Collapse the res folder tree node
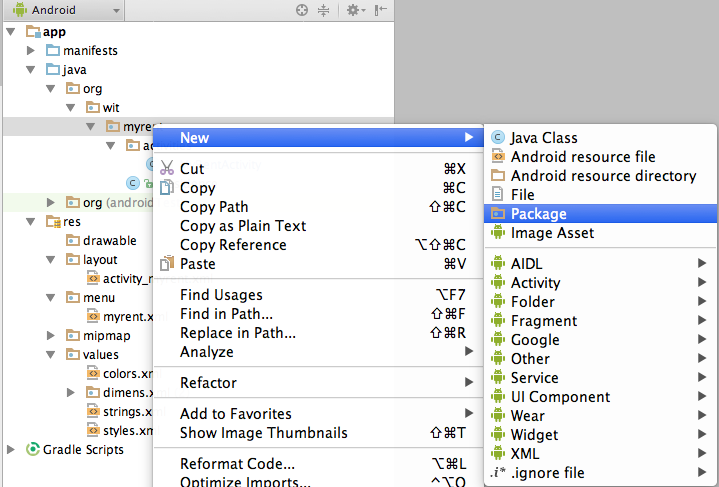719x487 pixels. (x=32, y=222)
